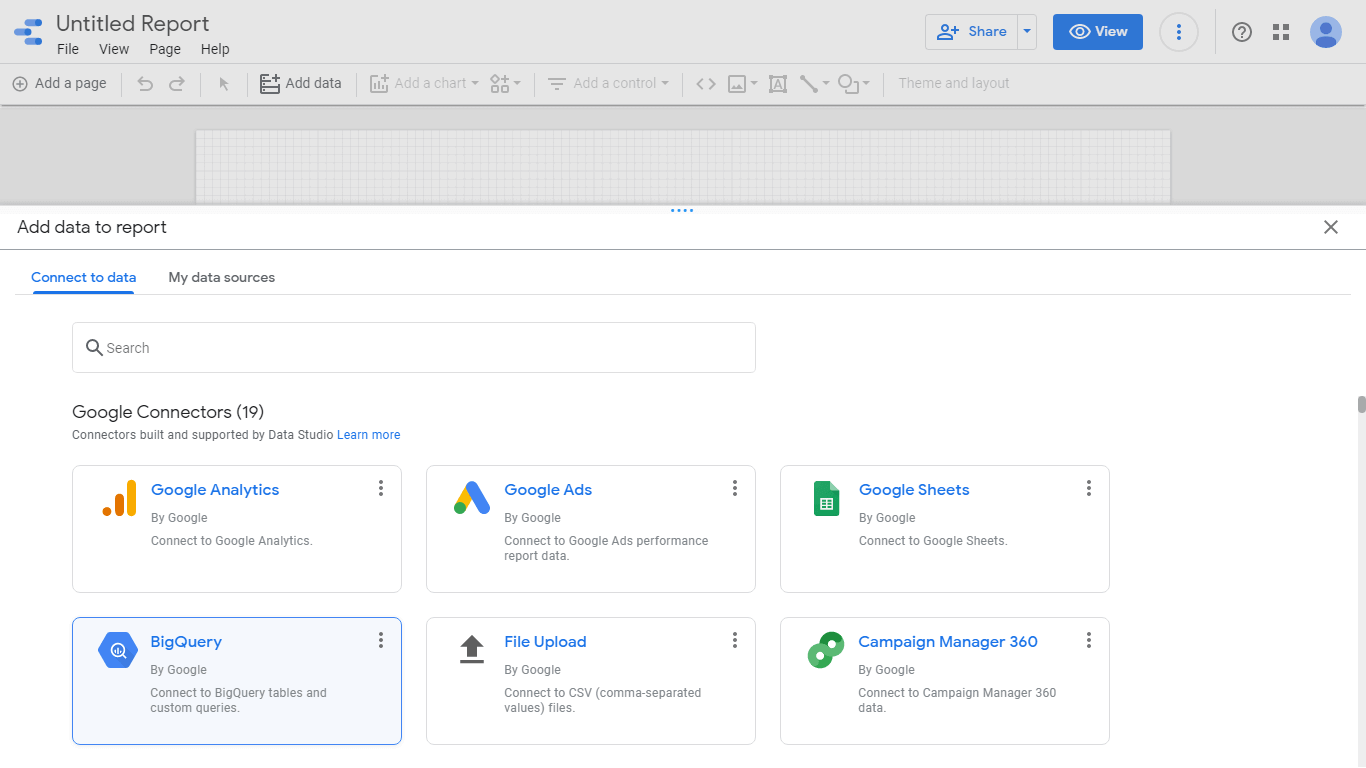The image size is (1366, 768).
Task: Open the View menu
Action: [x=114, y=49]
